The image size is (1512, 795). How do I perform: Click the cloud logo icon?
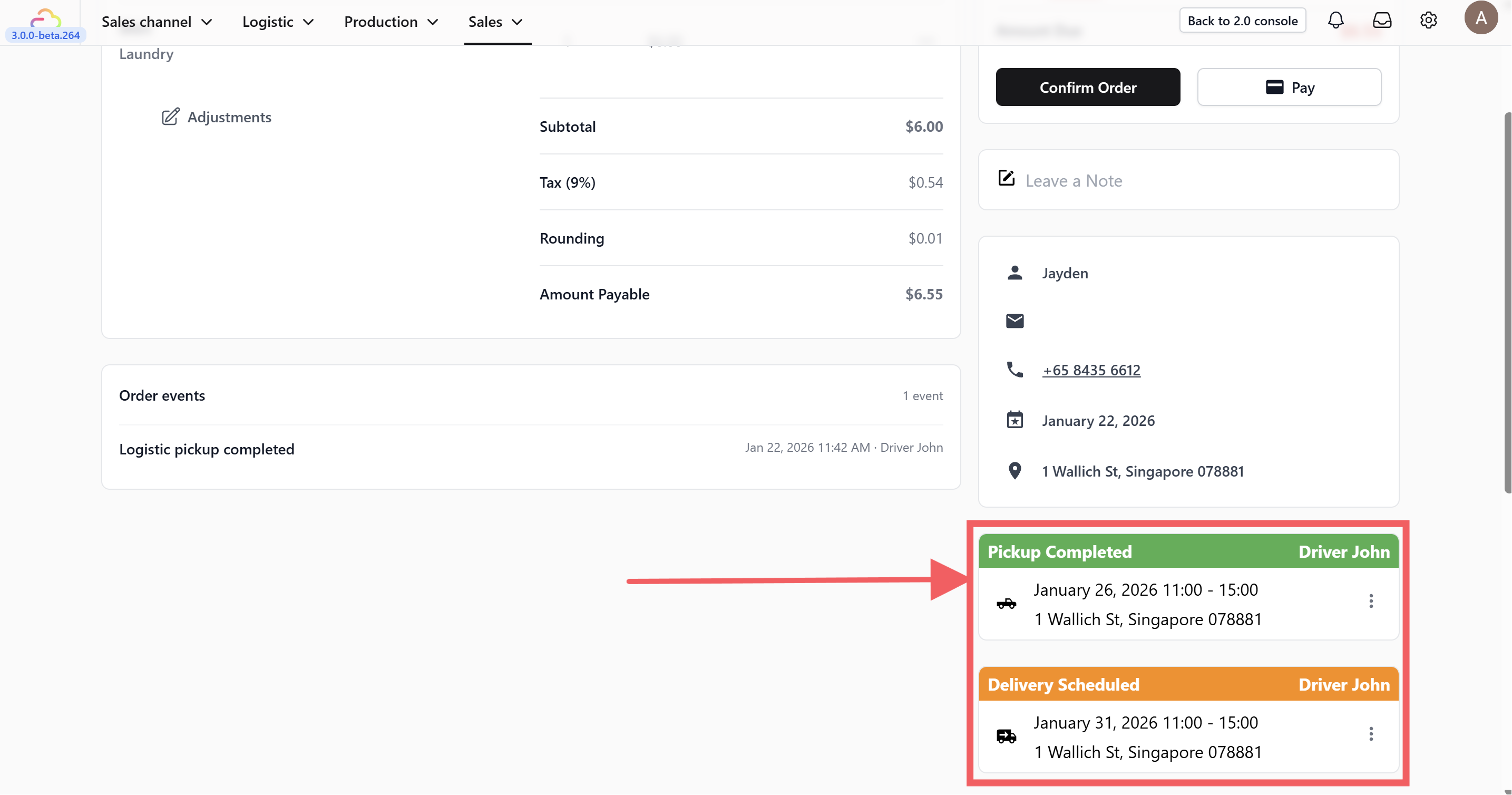pos(45,18)
